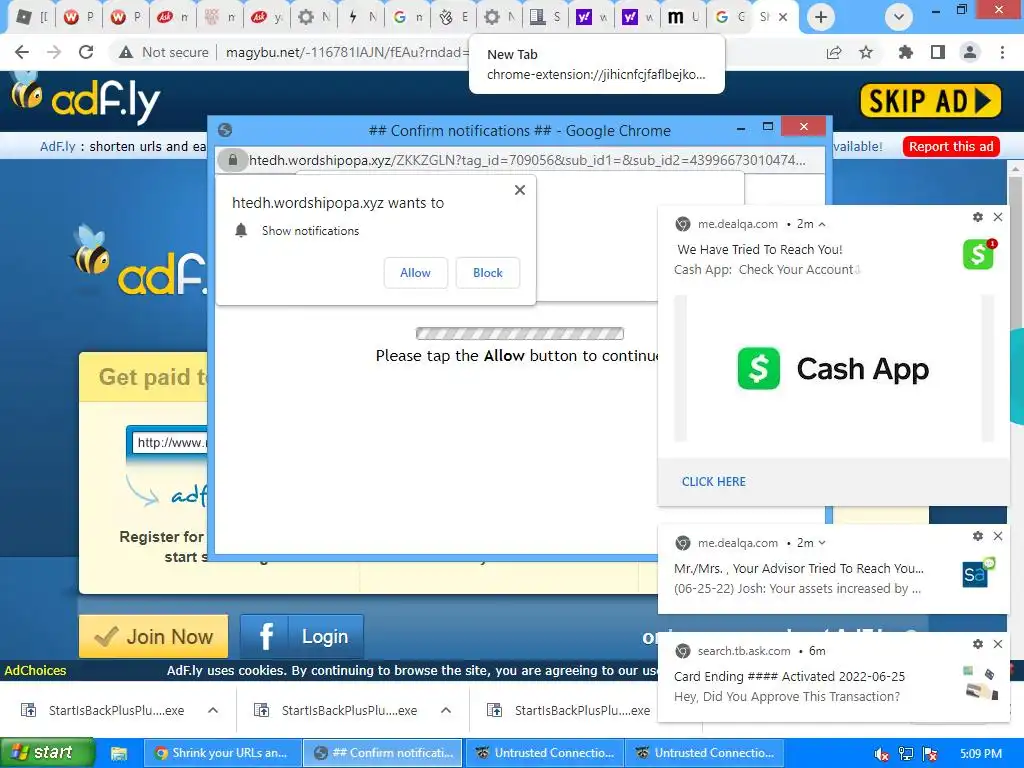The image size is (1024, 768).
Task: Click the system clock showing 5:09 PM
Action: coord(981,754)
